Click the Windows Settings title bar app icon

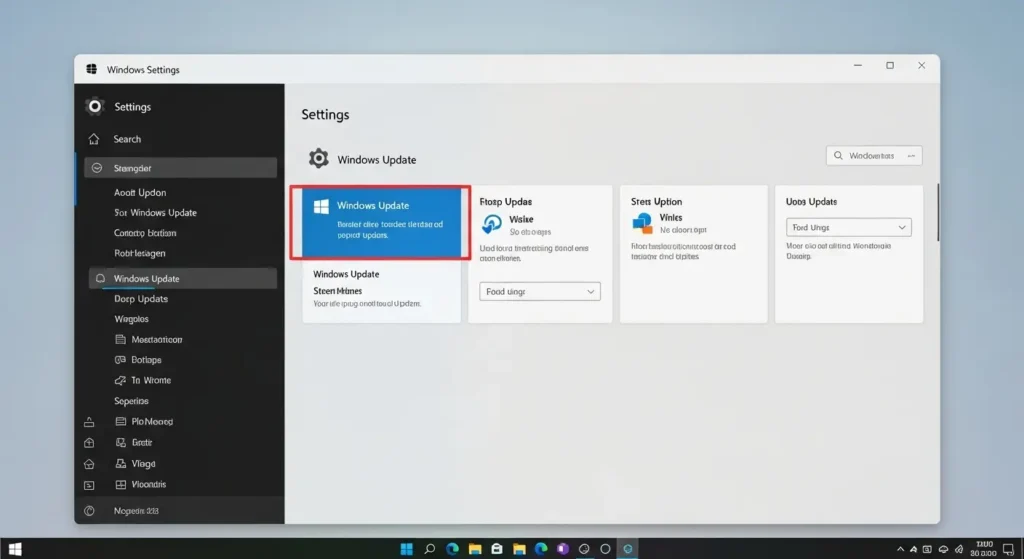[91, 69]
